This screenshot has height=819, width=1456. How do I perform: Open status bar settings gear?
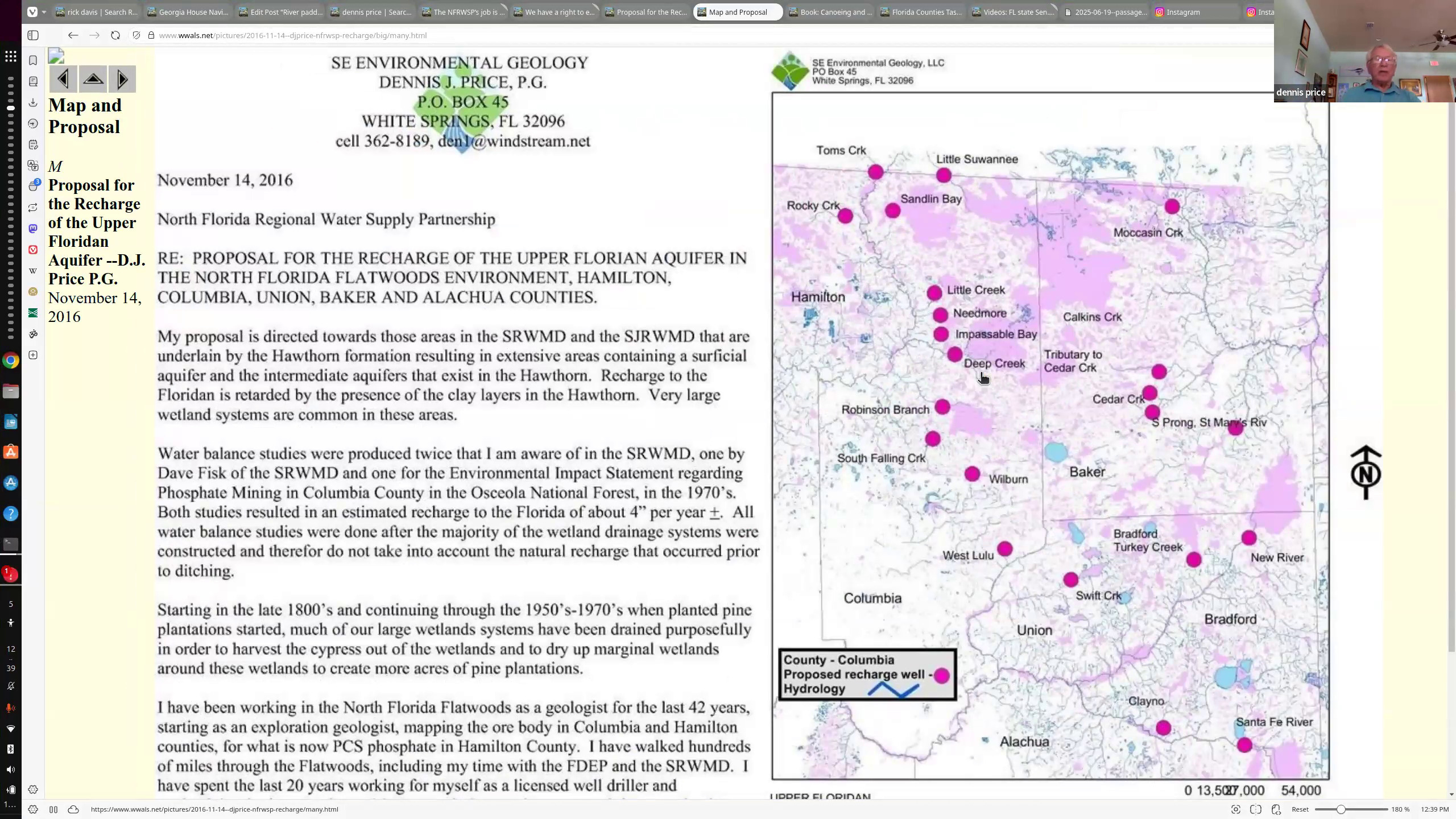33,809
